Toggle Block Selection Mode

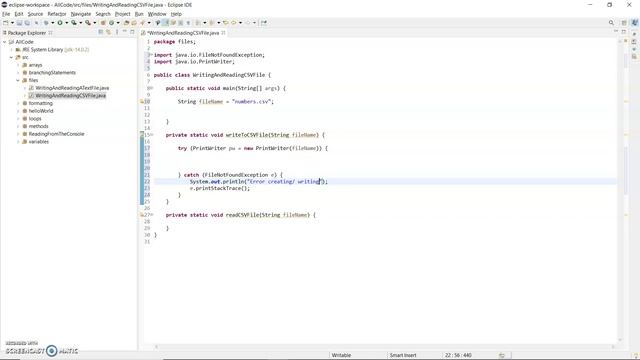180,23
